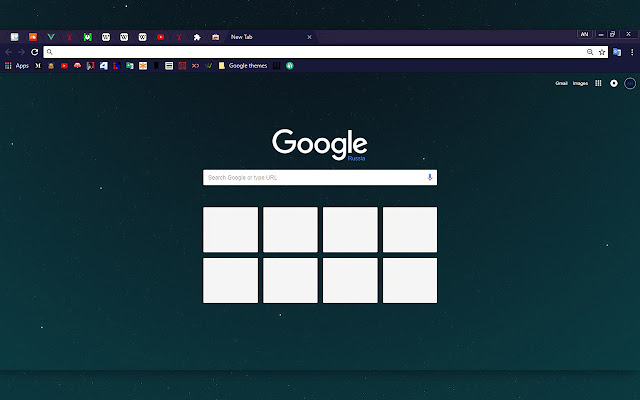Open the Images link
Screen dimensions: 640x400
[580, 83]
